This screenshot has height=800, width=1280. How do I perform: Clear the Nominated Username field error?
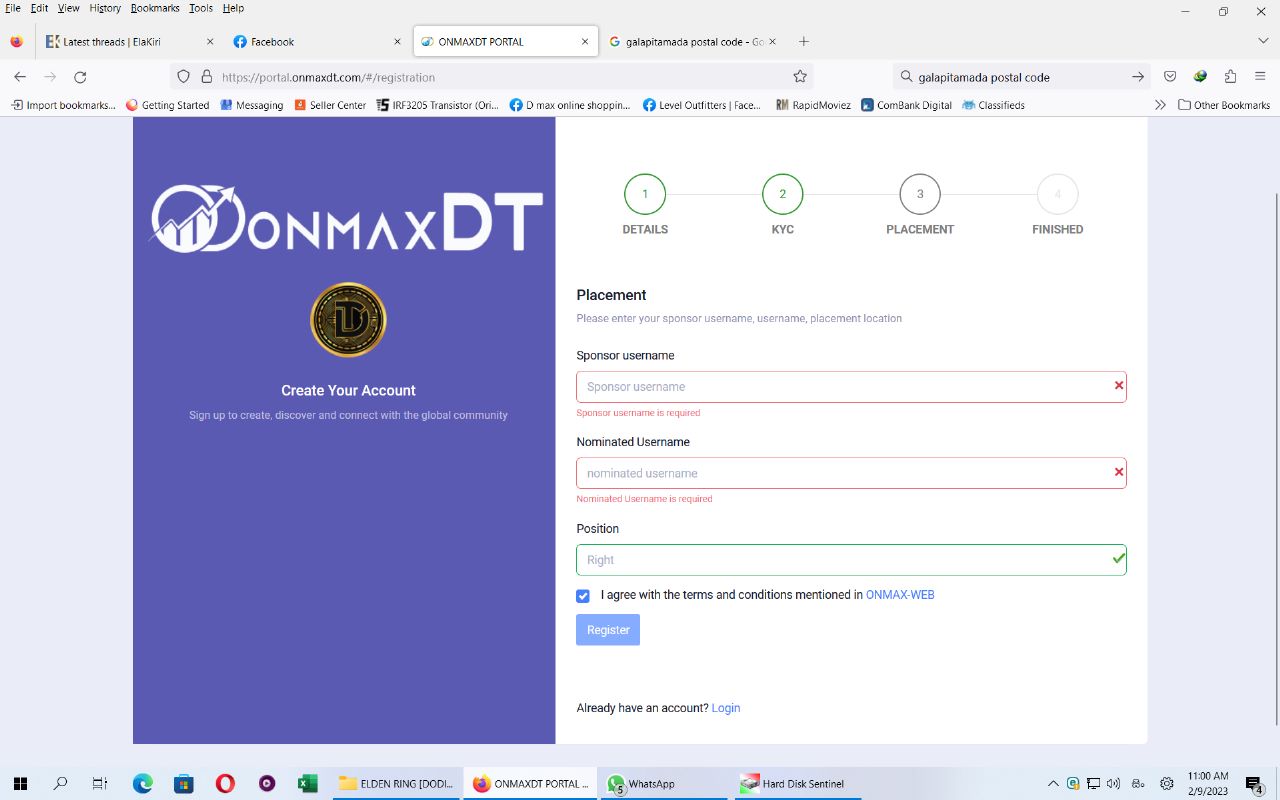[x=1119, y=472]
